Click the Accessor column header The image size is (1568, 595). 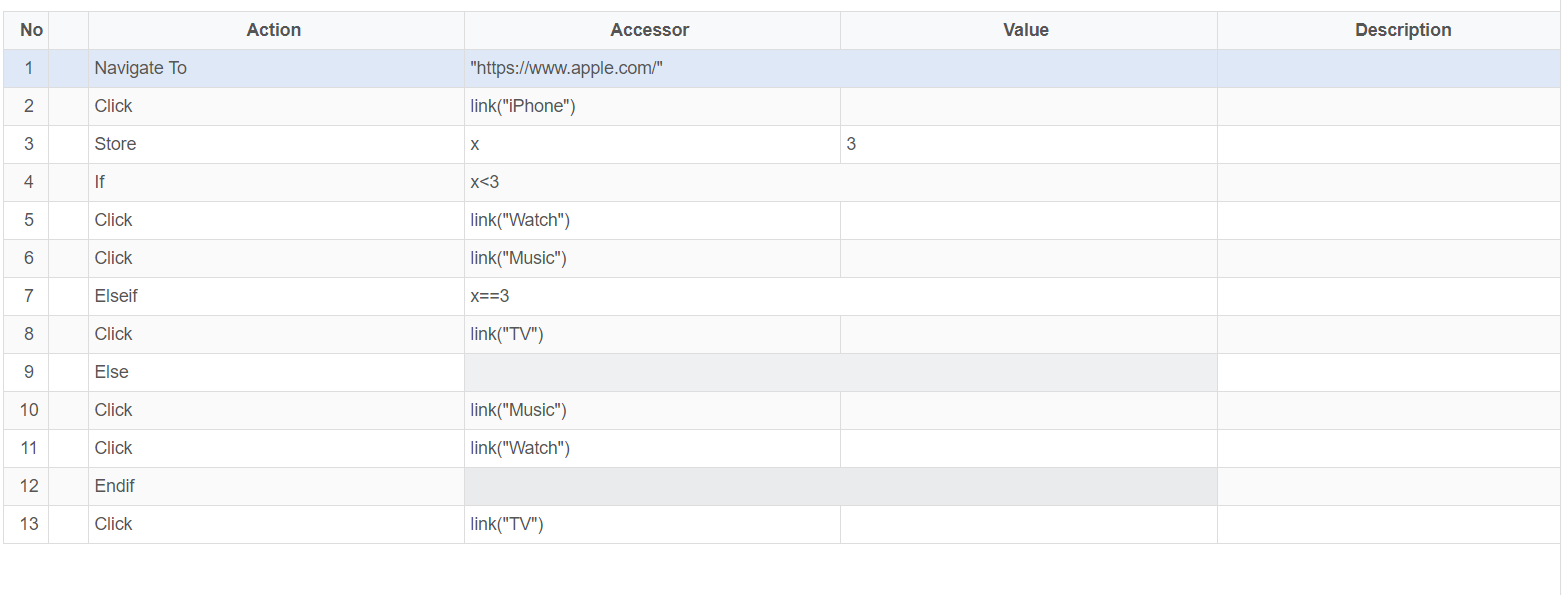point(652,30)
